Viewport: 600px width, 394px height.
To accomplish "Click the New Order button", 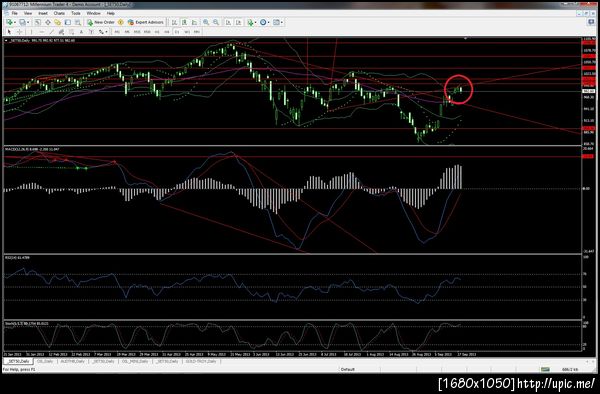I will pos(101,23).
